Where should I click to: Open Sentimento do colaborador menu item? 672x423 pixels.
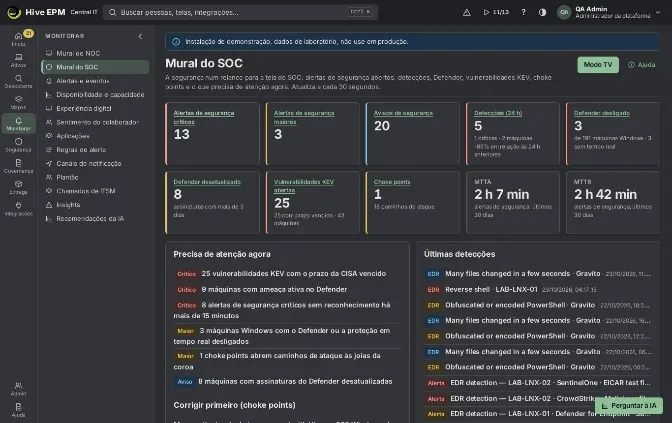click(95, 122)
